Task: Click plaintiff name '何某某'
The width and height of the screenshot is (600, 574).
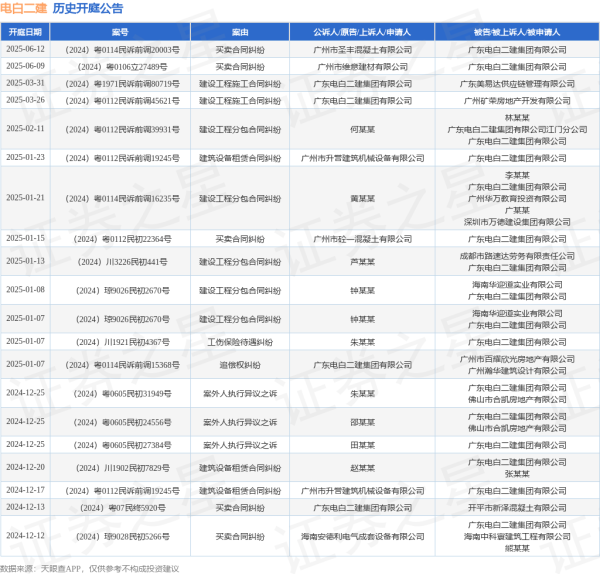Action: pos(362,130)
